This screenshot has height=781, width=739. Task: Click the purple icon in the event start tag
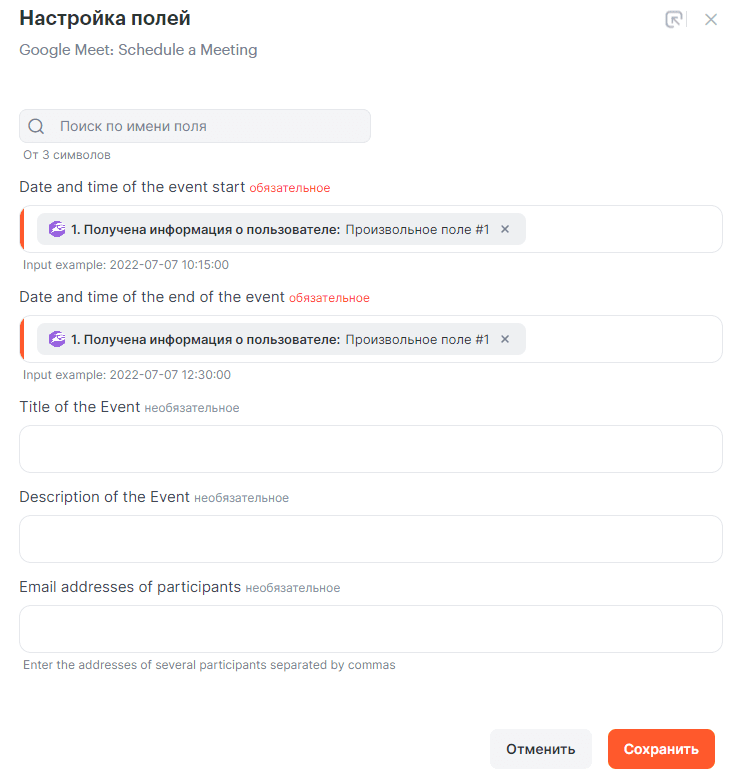[x=58, y=229]
